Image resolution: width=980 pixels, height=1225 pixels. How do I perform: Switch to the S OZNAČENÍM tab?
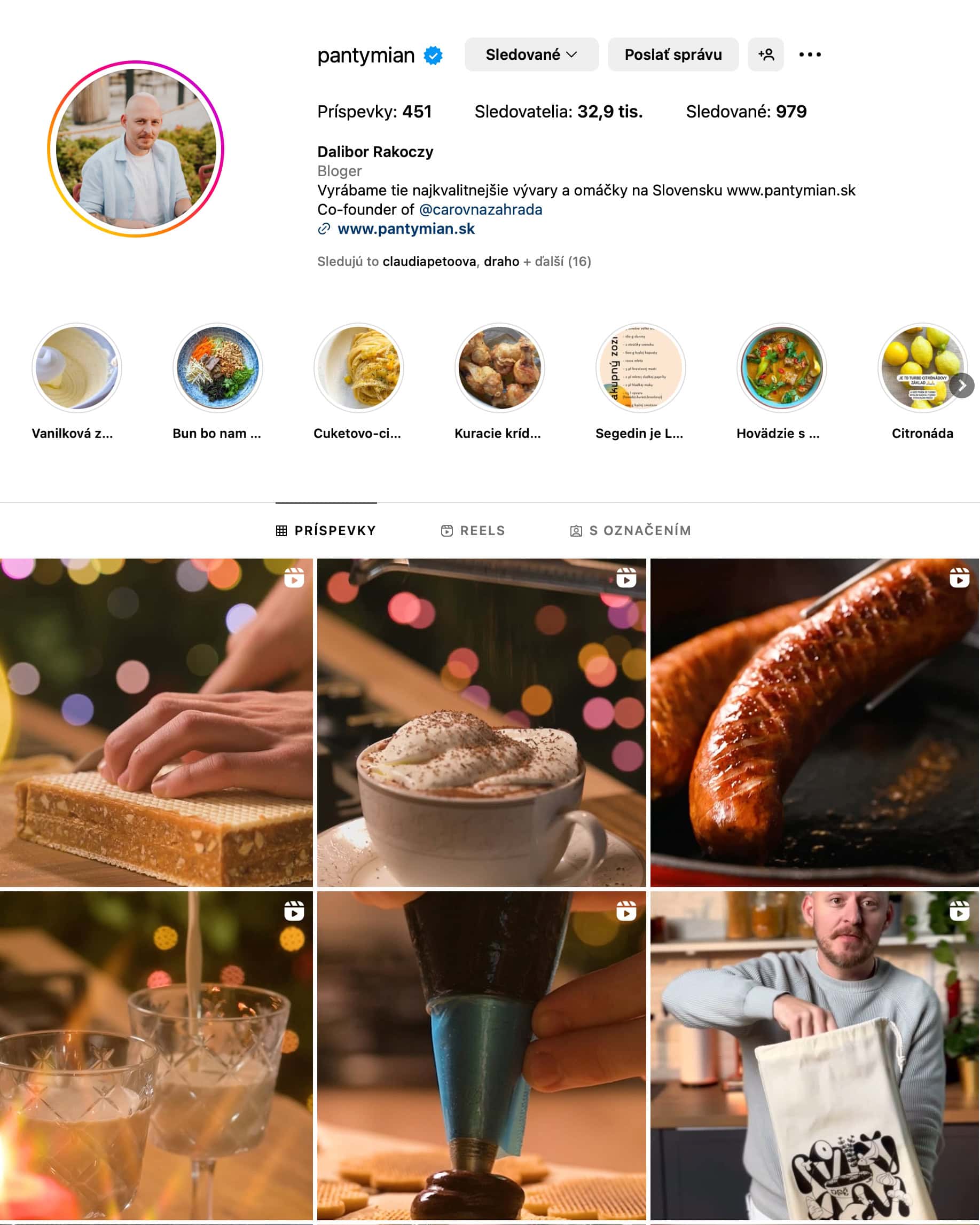pyautogui.click(x=631, y=531)
